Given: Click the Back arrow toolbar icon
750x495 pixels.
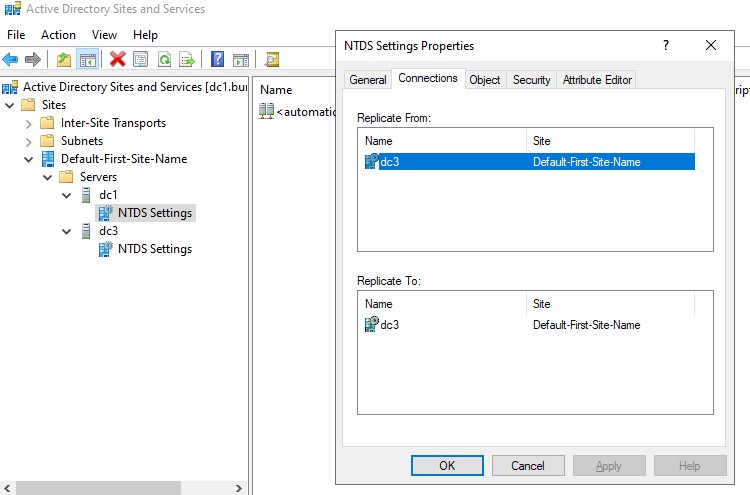Looking at the screenshot, I should click(10, 60).
